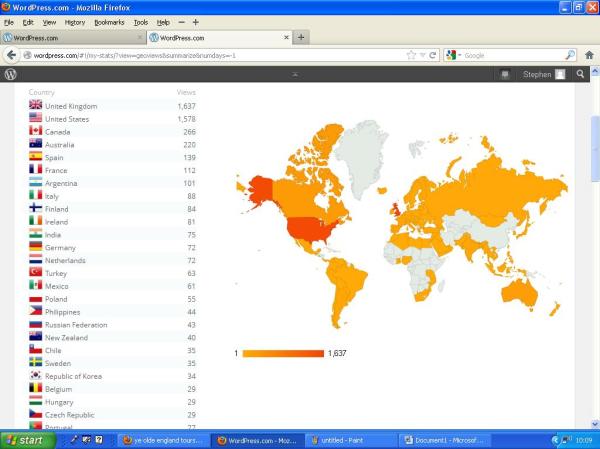Open search engine dropdown next to Google

pyautogui.click(x=460, y=56)
